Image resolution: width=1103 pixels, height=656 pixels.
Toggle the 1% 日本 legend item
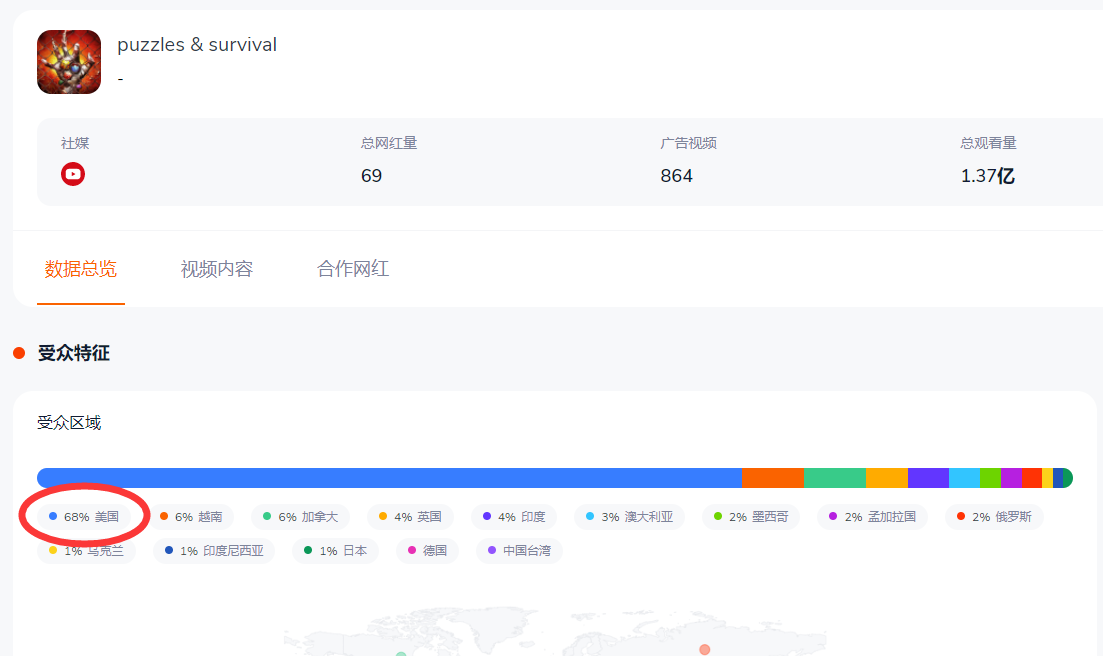coord(336,551)
